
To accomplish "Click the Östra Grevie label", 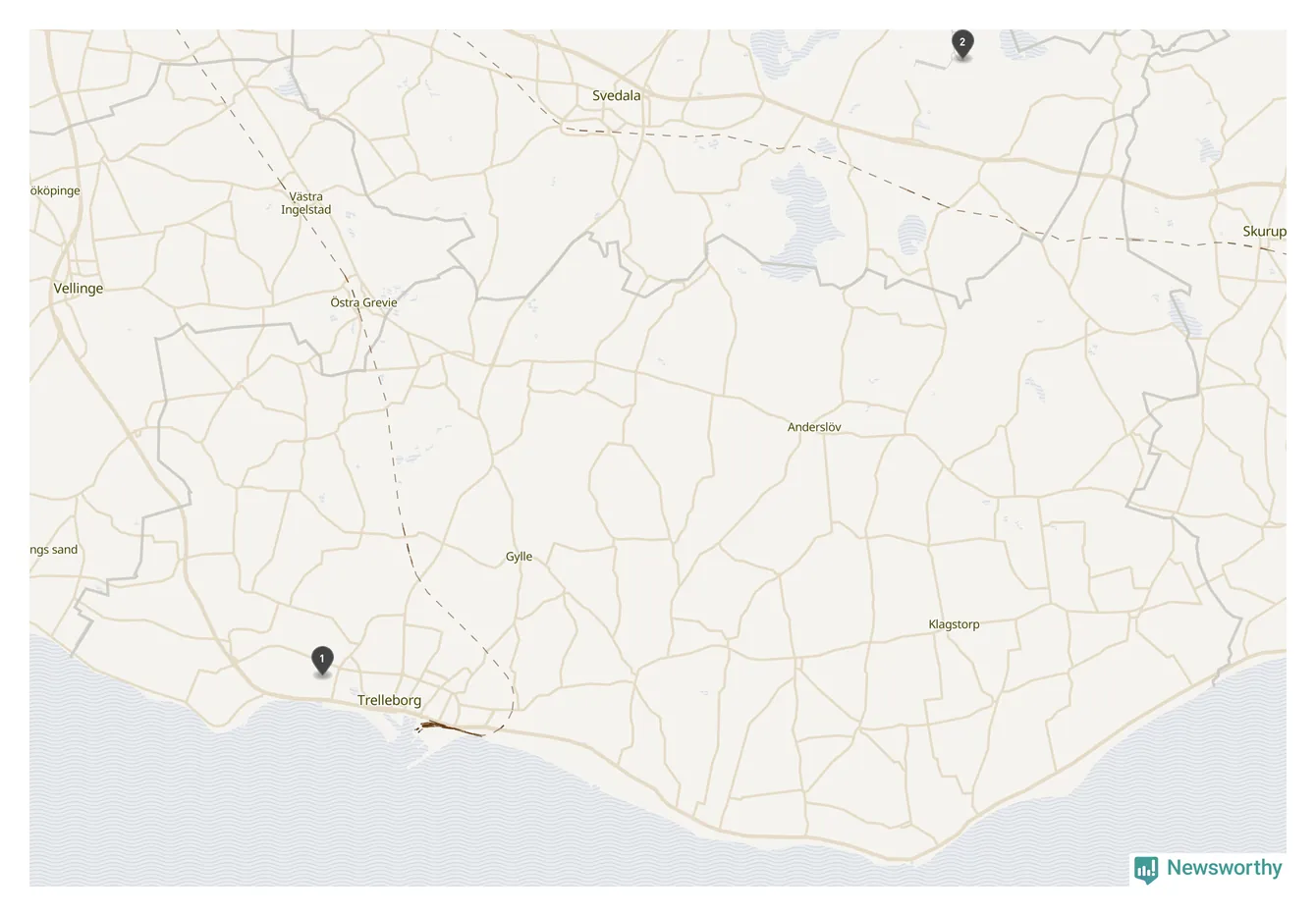I will tap(363, 302).
